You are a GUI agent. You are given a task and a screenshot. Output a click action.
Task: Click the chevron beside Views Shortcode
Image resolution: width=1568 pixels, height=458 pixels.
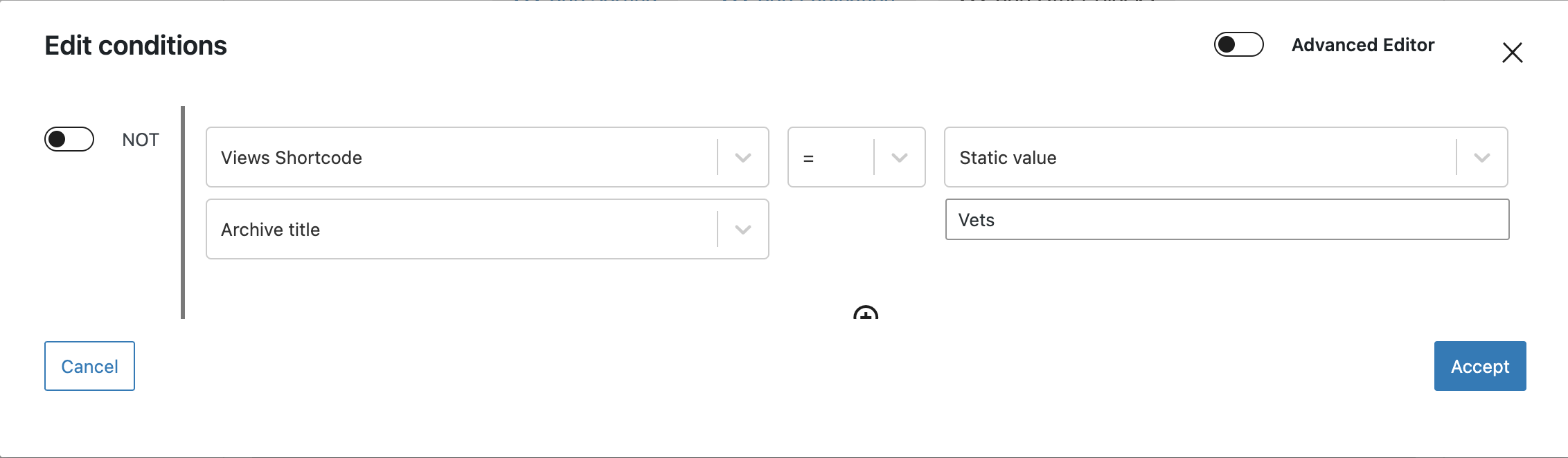click(x=743, y=158)
